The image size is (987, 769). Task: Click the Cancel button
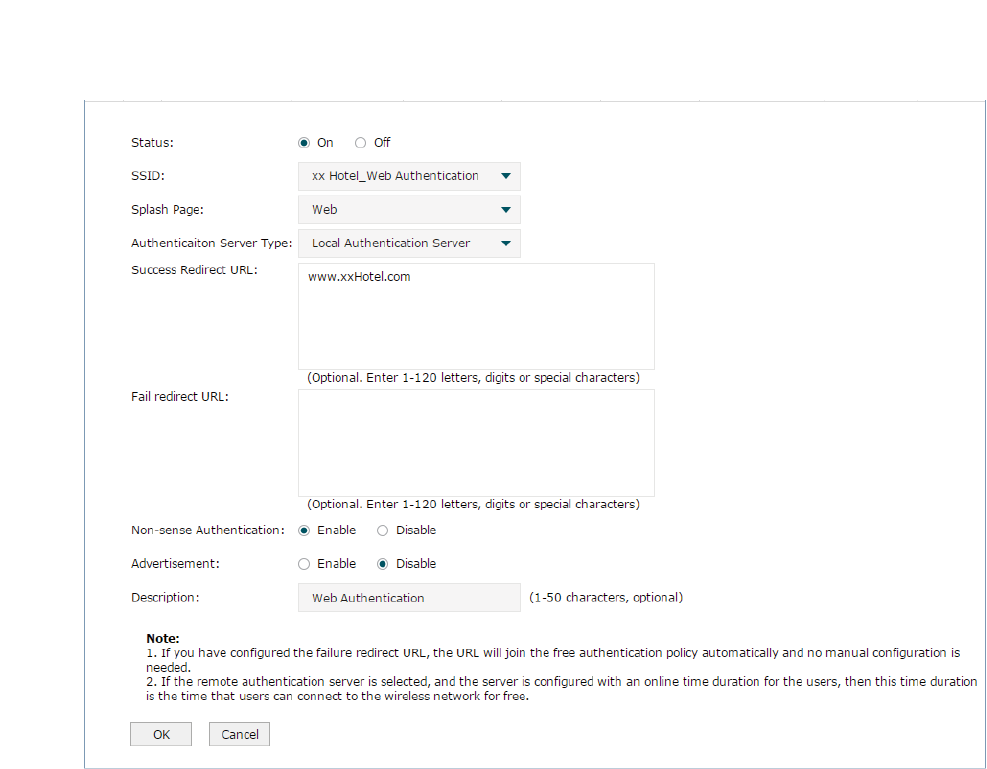tap(239, 734)
